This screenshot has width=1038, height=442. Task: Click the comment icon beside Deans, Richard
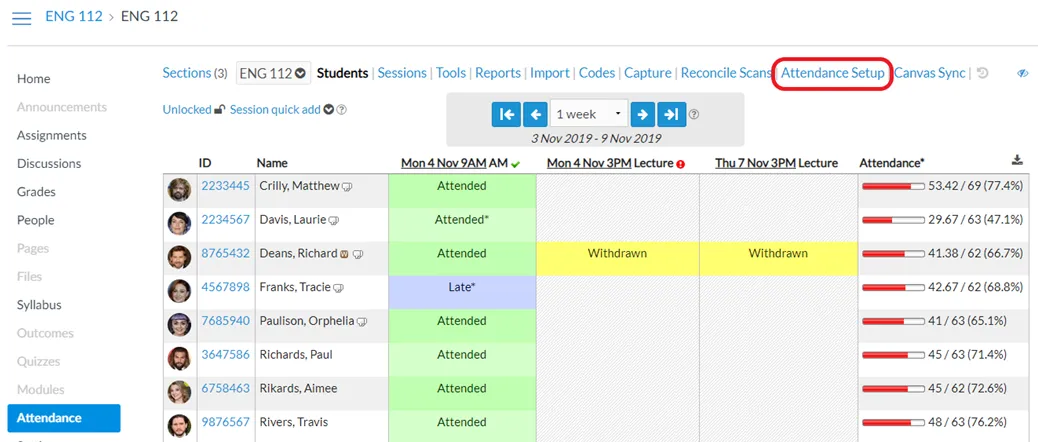(358, 254)
